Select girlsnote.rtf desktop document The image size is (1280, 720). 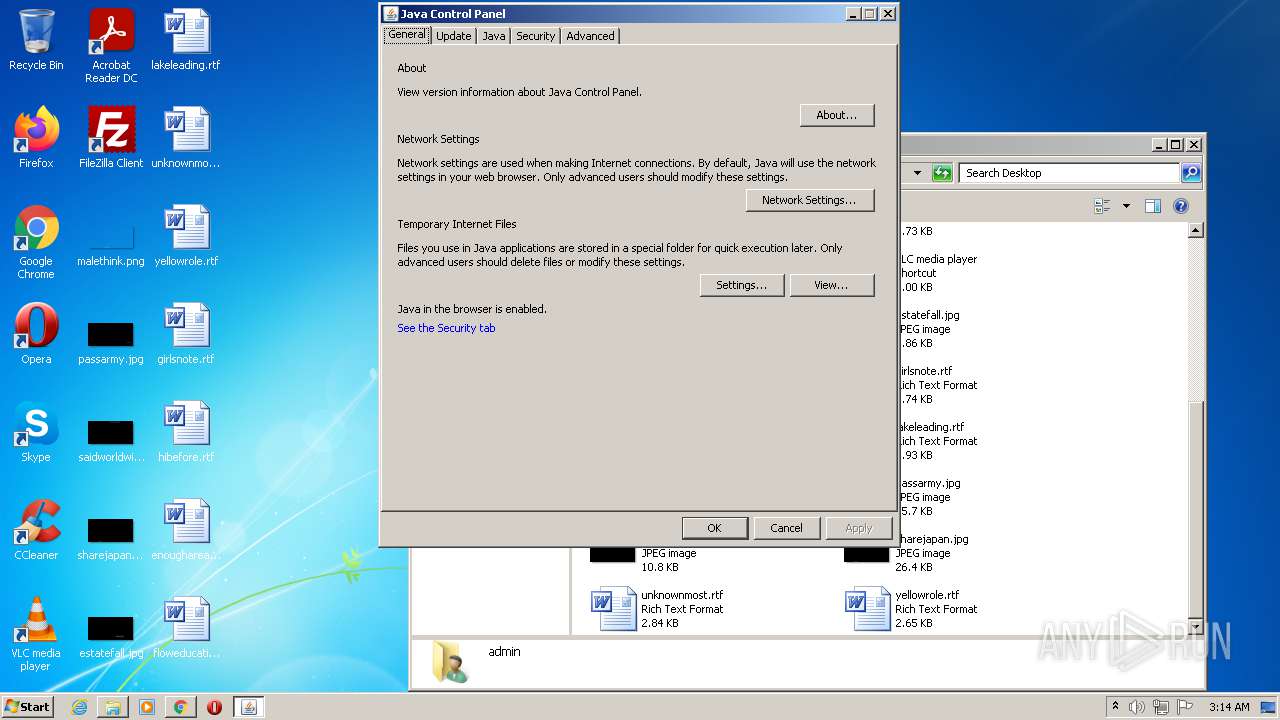(186, 334)
